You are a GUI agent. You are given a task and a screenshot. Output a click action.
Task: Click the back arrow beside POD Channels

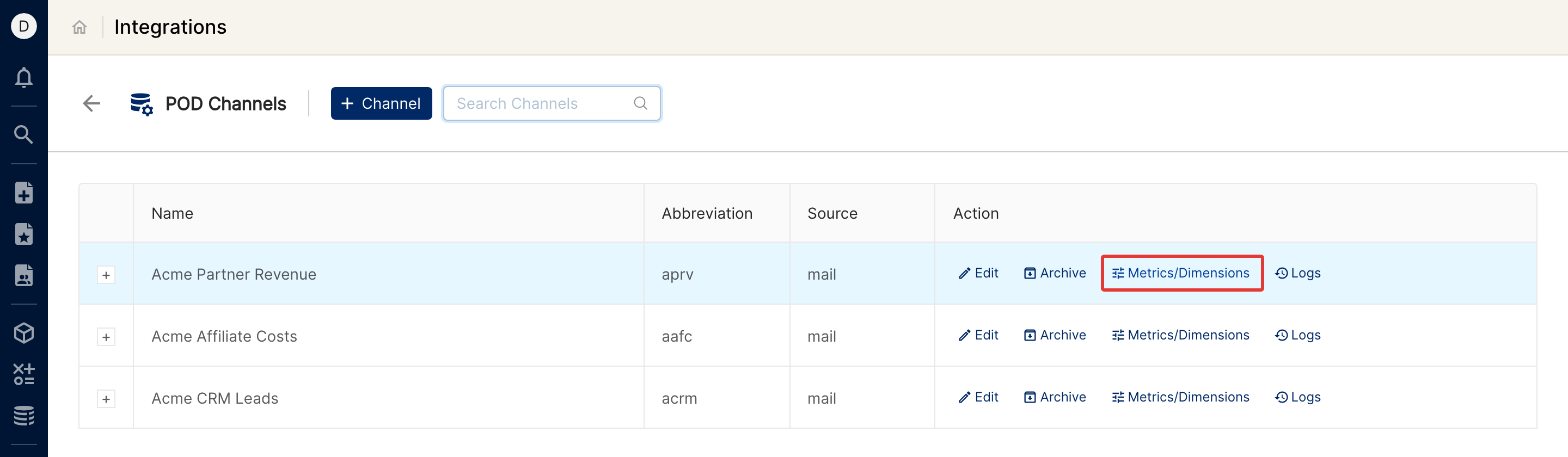coord(91,103)
